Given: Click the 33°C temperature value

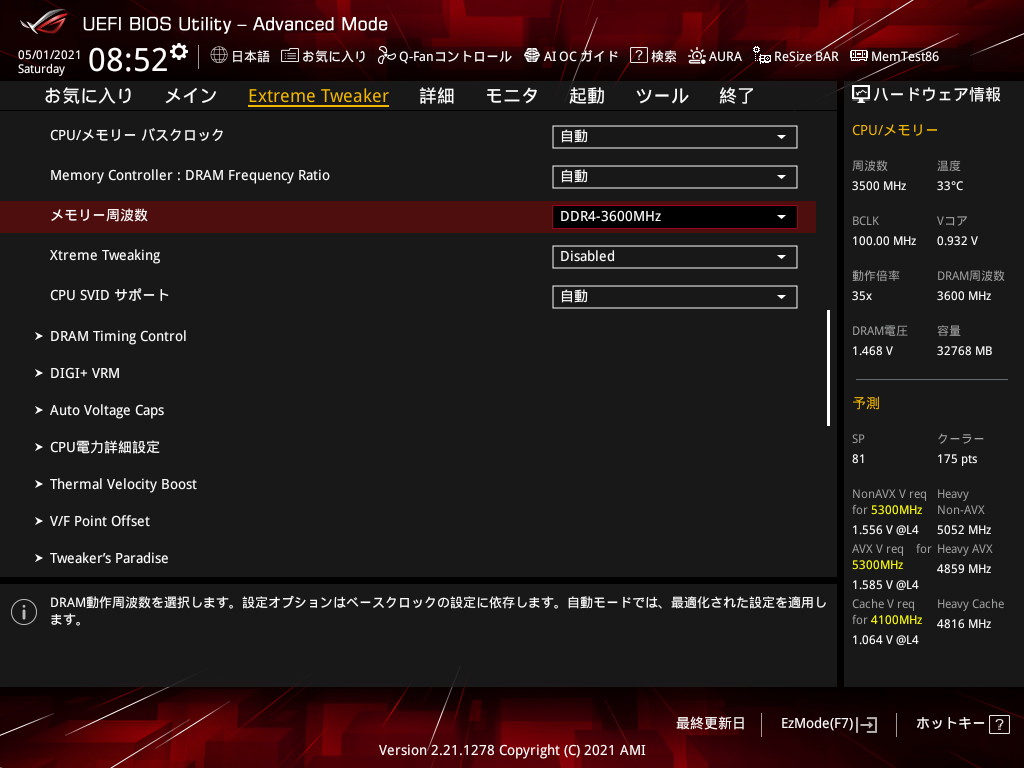Looking at the screenshot, I should coord(950,186).
